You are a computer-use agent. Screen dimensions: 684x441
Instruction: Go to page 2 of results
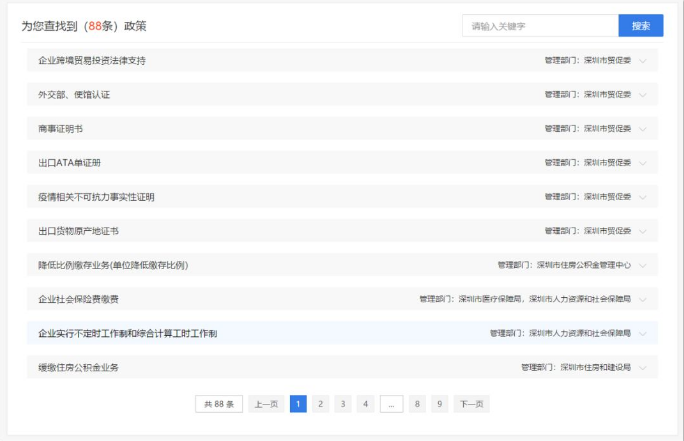point(320,404)
